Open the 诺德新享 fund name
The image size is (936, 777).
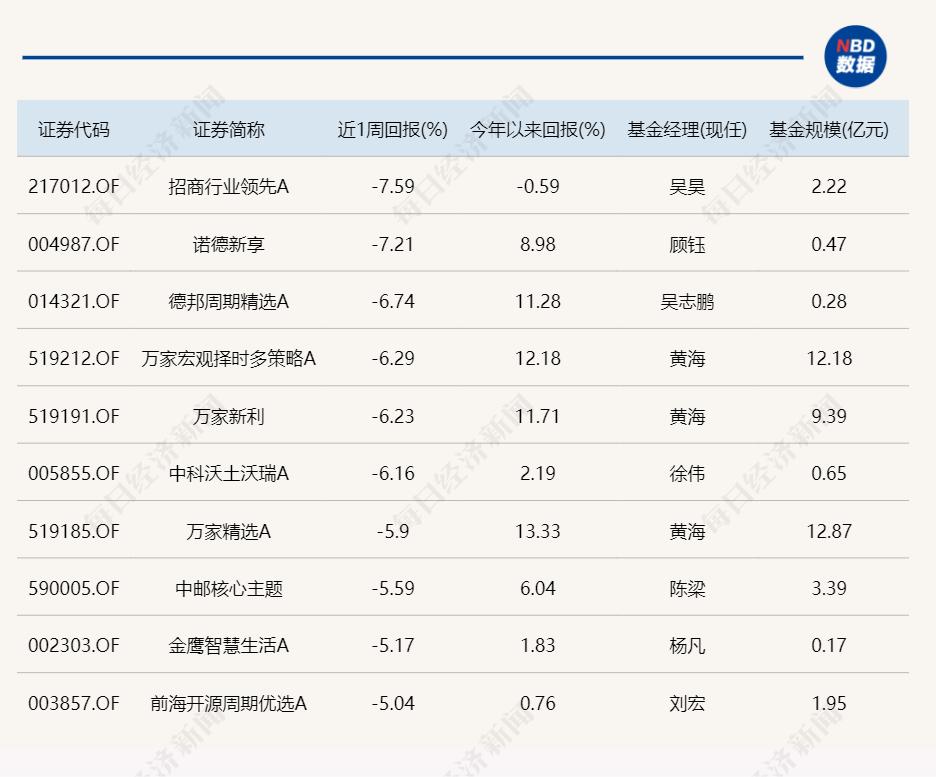click(229, 244)
